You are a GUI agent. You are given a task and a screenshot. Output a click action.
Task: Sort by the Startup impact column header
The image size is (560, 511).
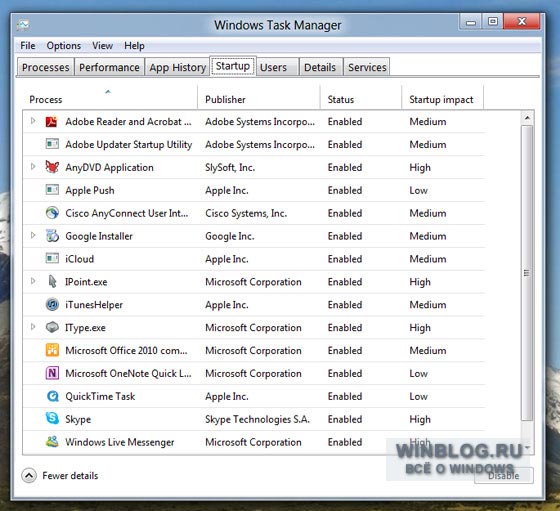coord(442,97)
